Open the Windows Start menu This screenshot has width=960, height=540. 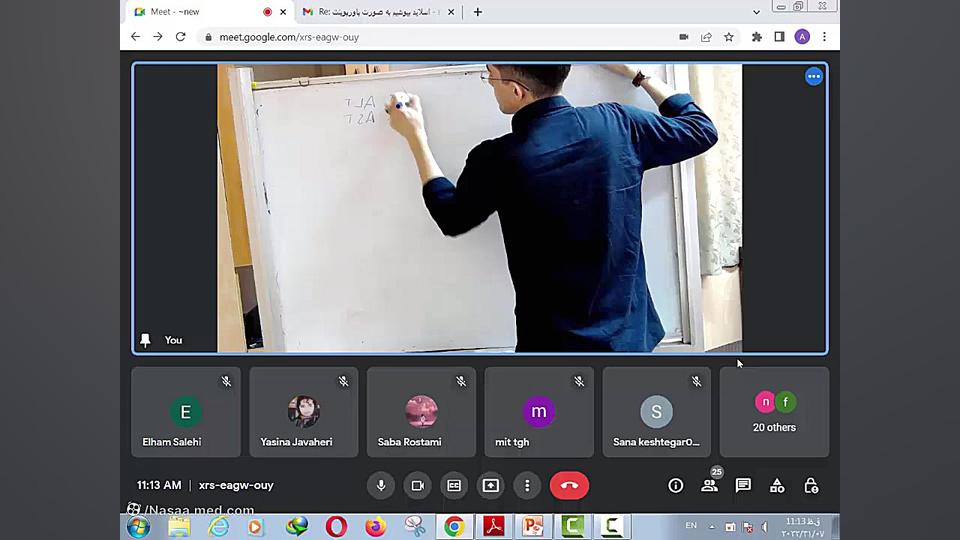[x=138, y=527]
